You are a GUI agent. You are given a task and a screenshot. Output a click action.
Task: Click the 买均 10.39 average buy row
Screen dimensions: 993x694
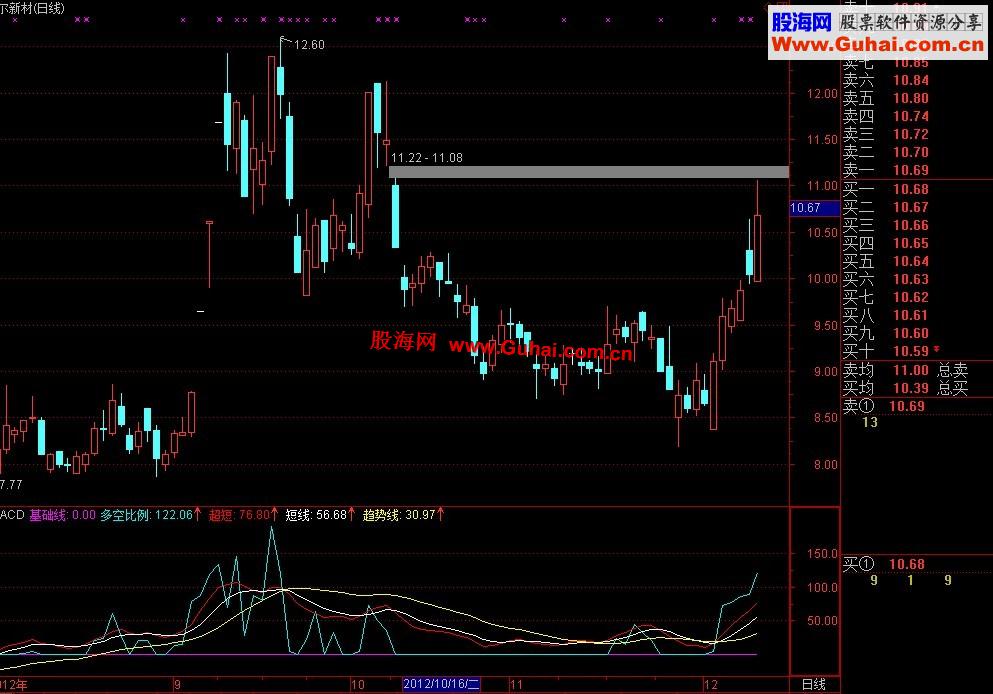886,388
